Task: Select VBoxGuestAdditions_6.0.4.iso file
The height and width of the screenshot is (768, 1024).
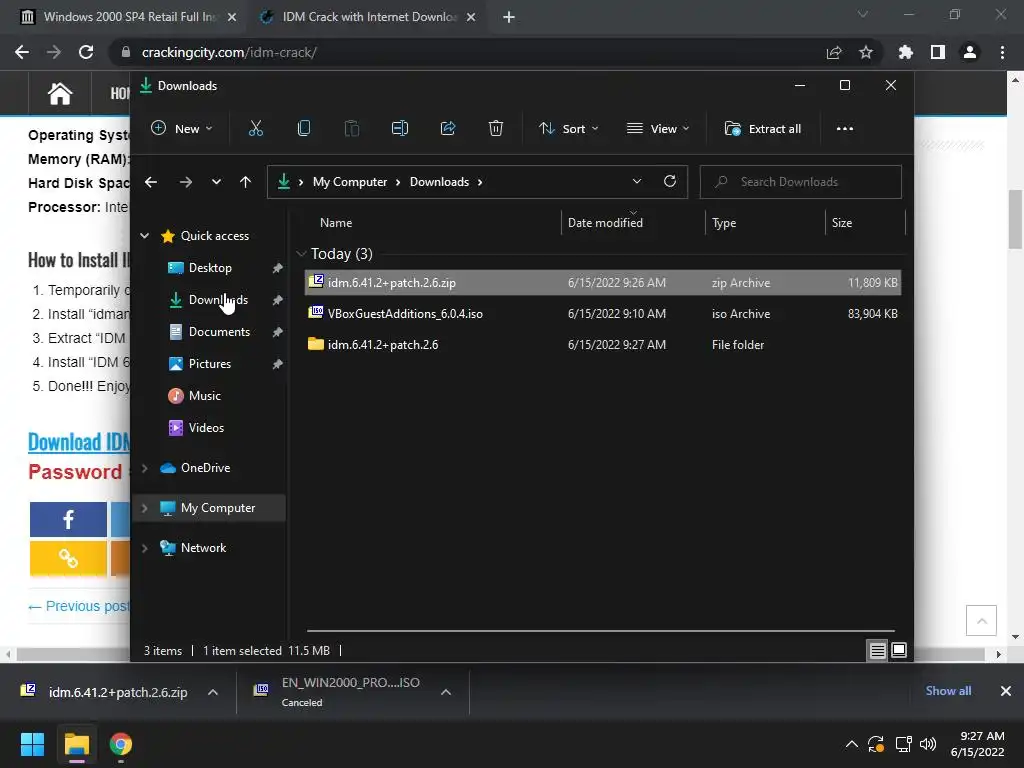Action: tap(603, 313)
